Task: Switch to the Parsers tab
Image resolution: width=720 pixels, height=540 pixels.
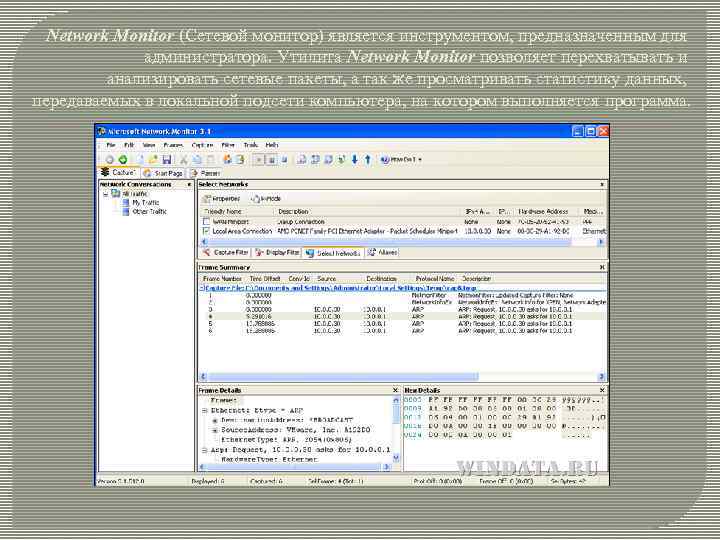Action: click(x=205, y=173)
